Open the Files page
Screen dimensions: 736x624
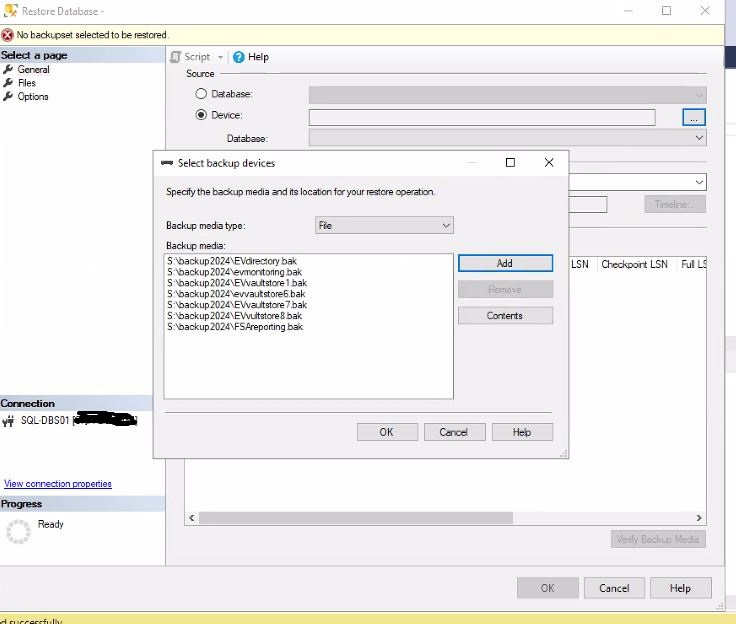[x=27, y=83]
